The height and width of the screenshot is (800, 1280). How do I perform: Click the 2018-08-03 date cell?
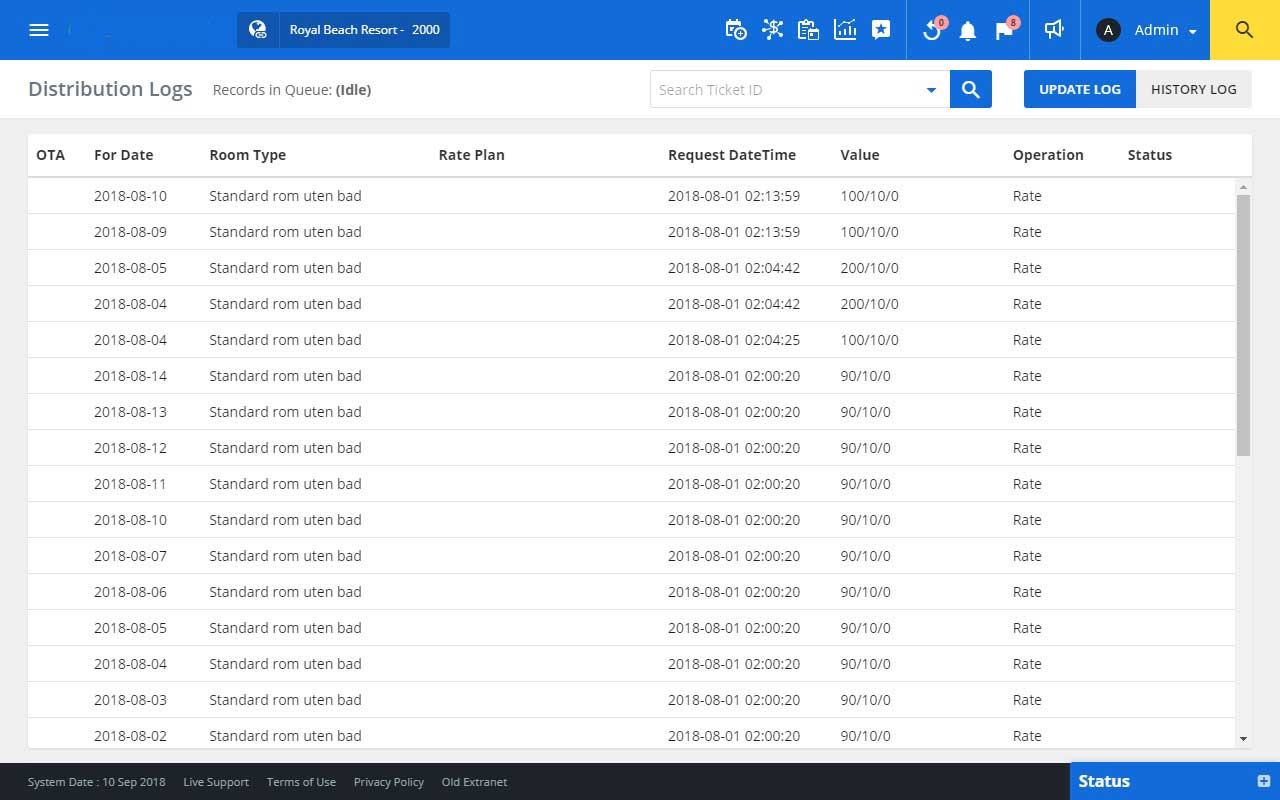point(131,700)
